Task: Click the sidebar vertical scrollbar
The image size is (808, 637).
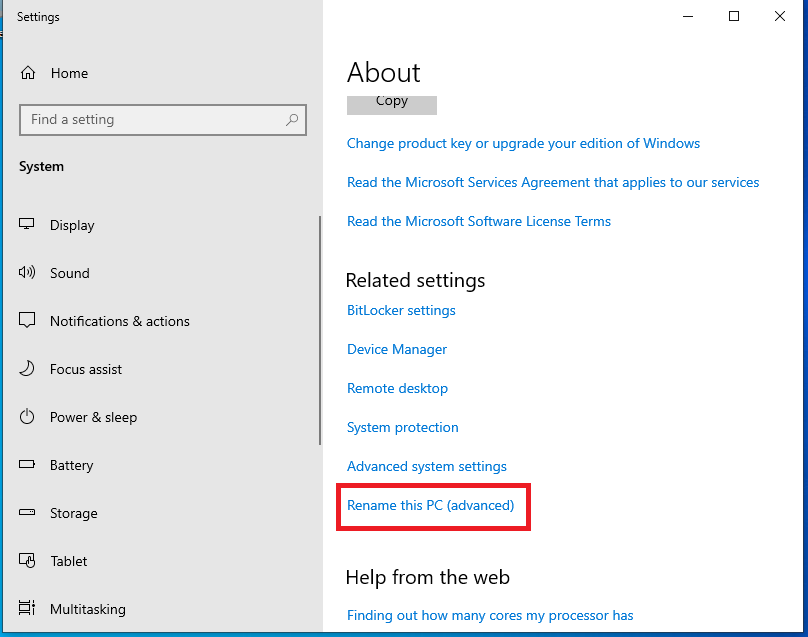Action: coord(320,330)
